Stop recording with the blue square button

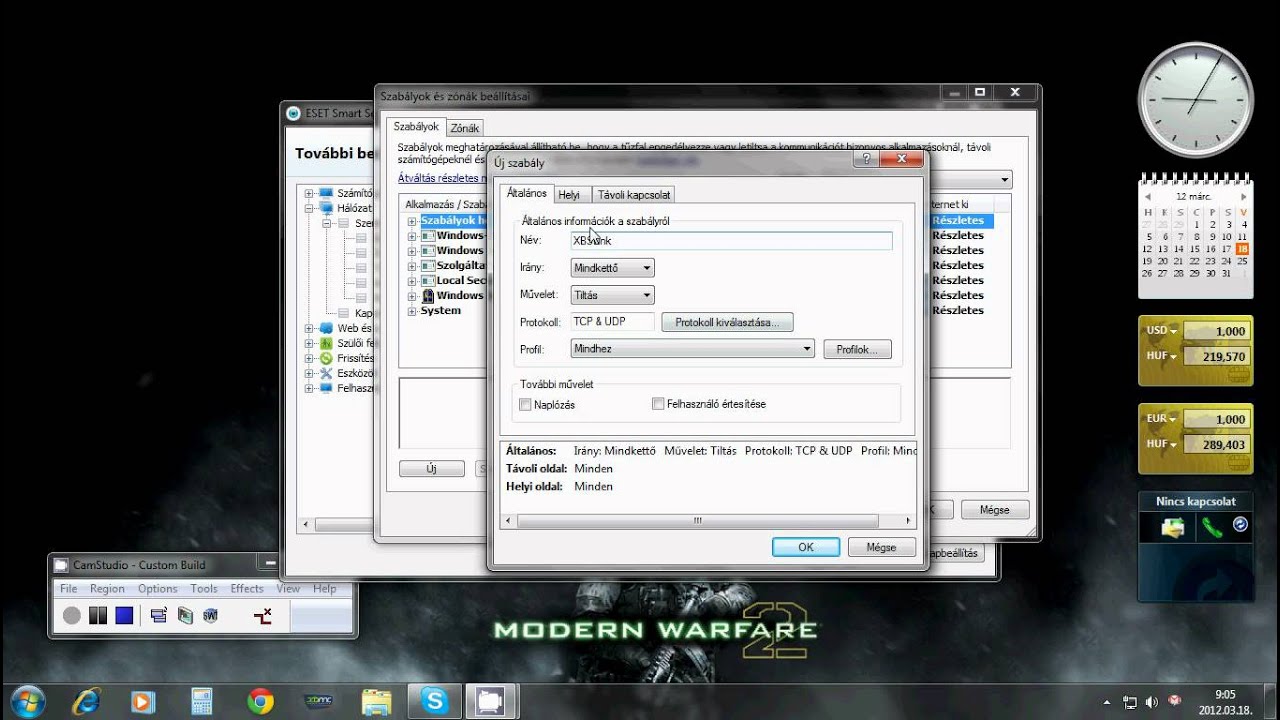124,616
